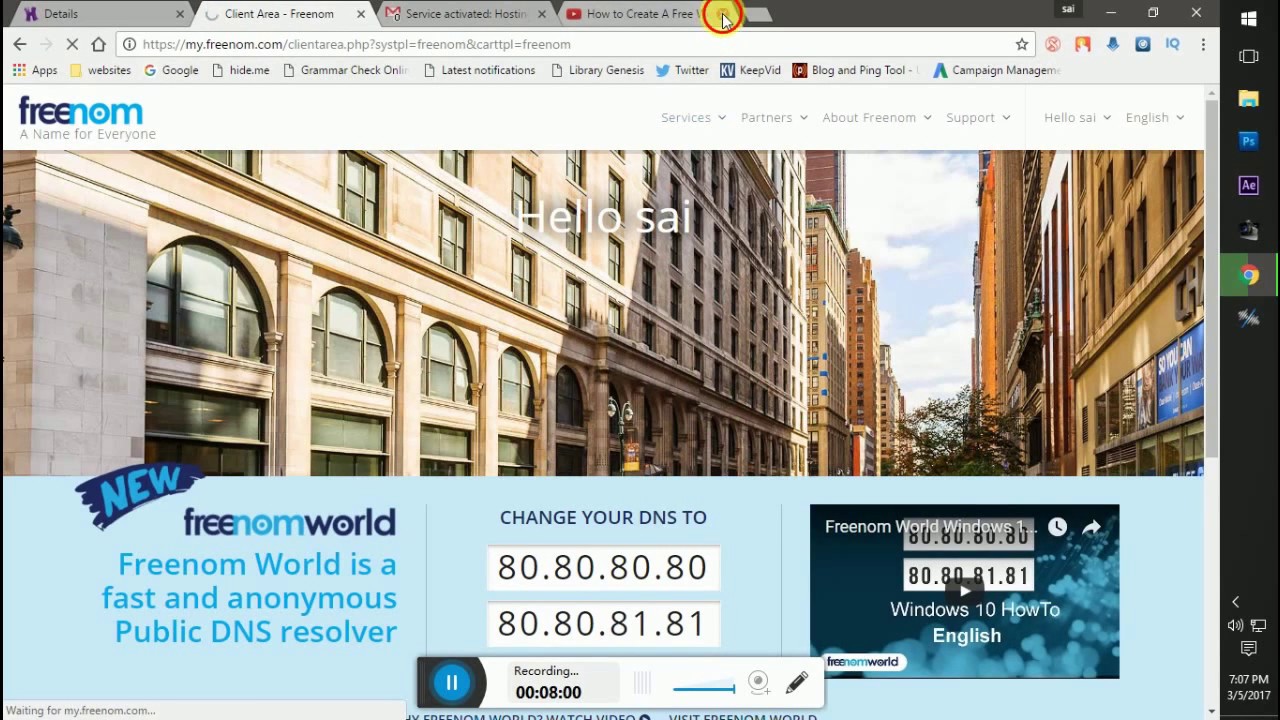
Task: Click the freenomworld logo
Action: (289, 521)
